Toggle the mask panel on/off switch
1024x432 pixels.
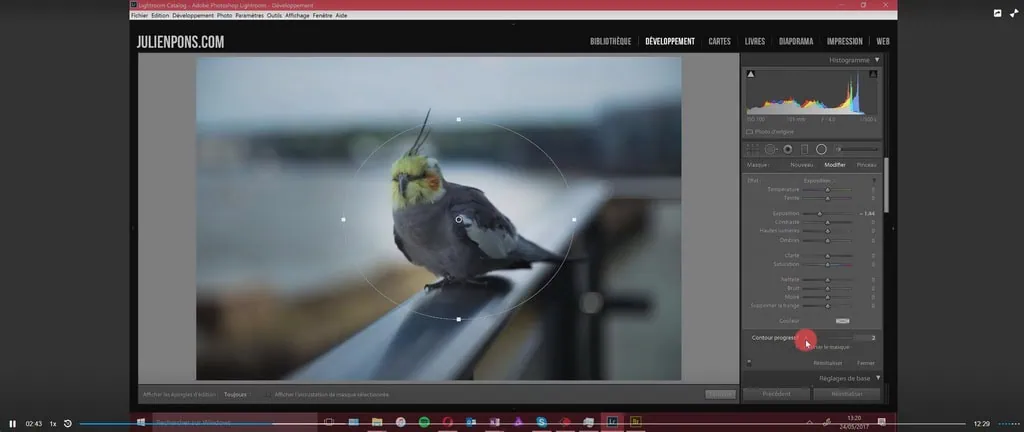(x=749, y=362)
